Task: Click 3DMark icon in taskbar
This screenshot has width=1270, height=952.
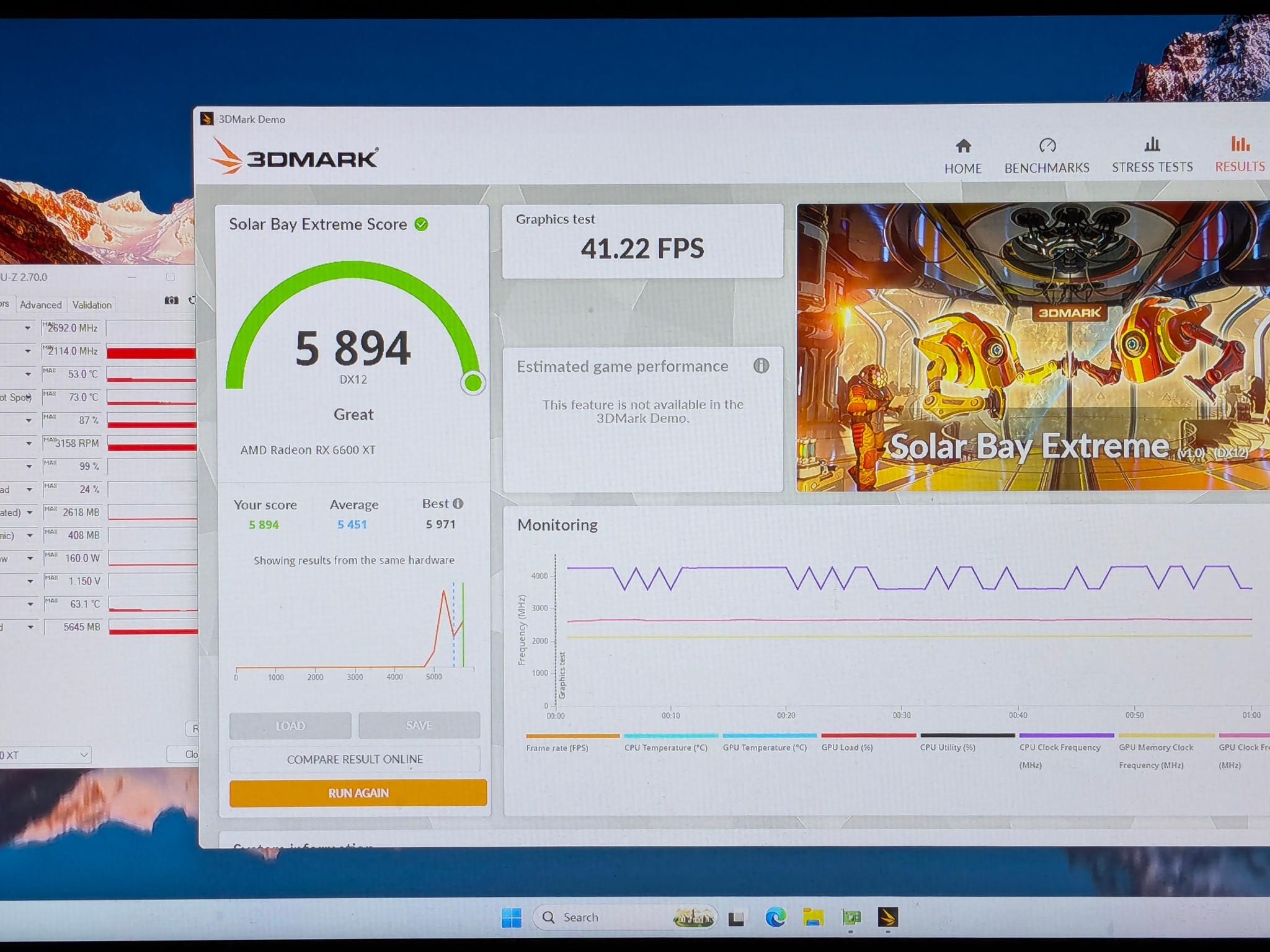Action: (x=888, y=917)
